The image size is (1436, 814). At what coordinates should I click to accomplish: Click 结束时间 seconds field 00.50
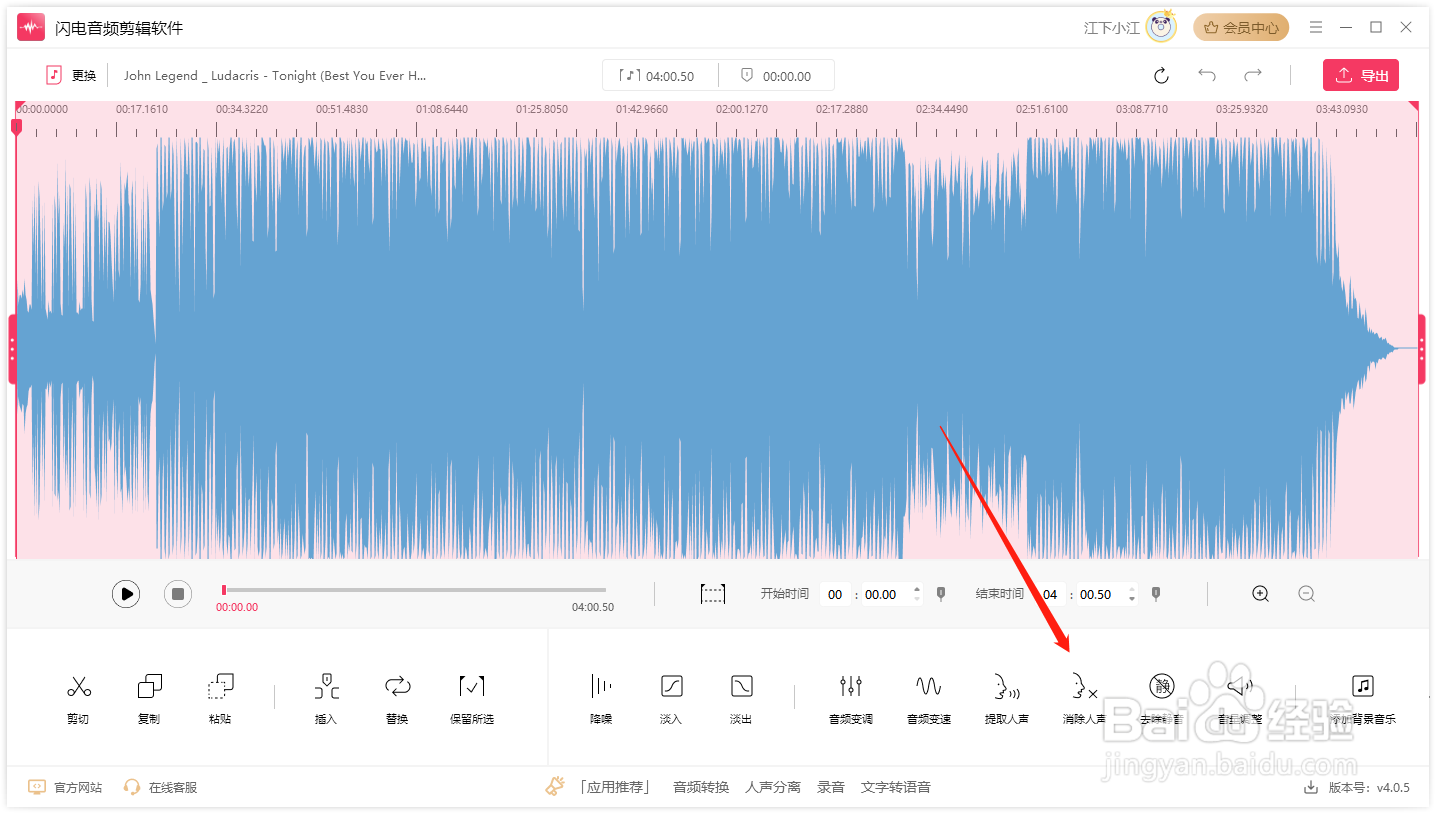(1096, 594)
